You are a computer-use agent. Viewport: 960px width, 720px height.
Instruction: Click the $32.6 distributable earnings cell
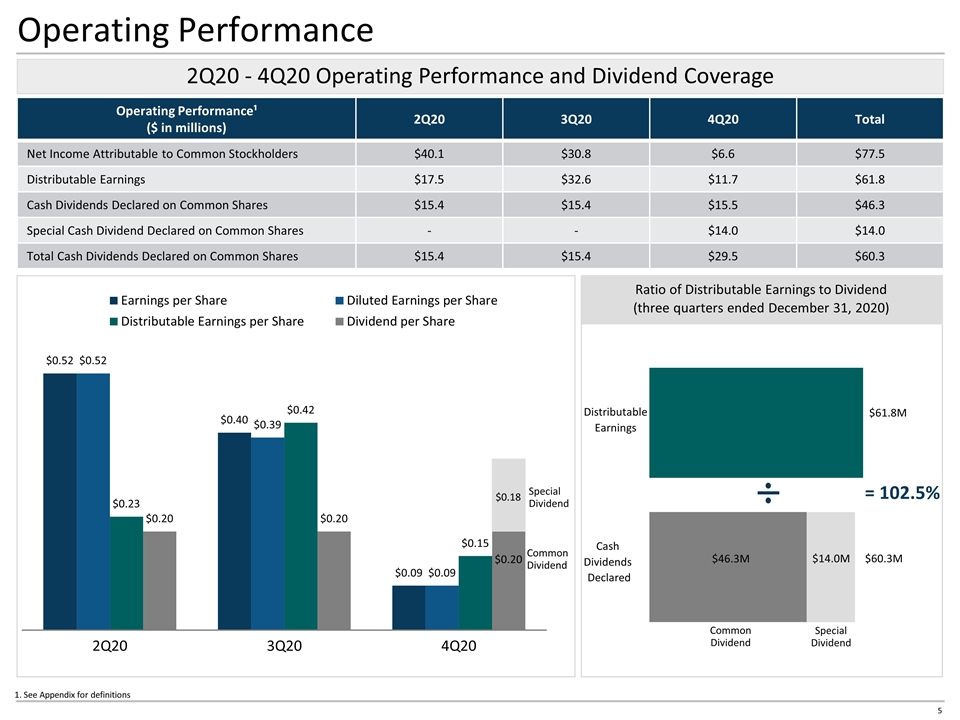576,180
